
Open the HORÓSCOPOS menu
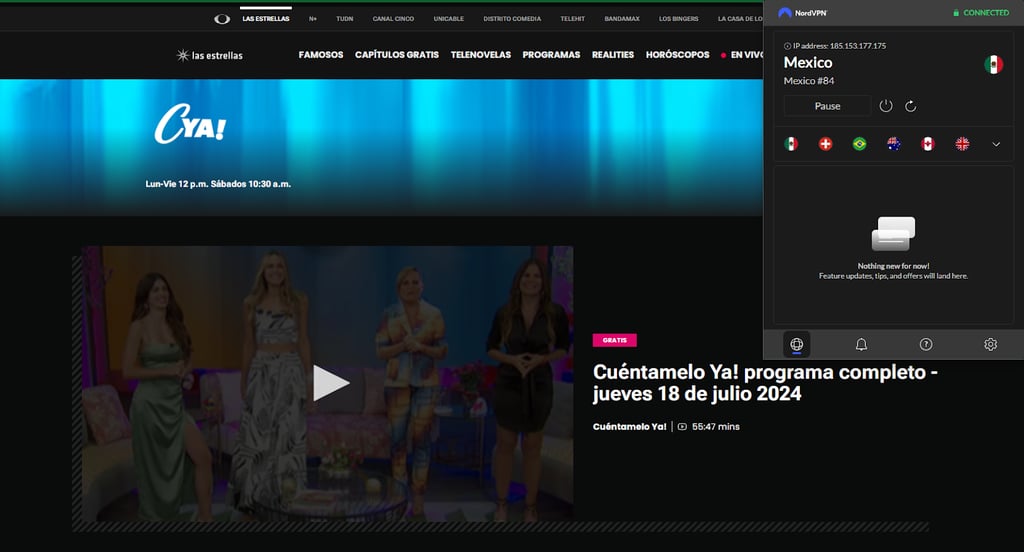tap(677, 55)
